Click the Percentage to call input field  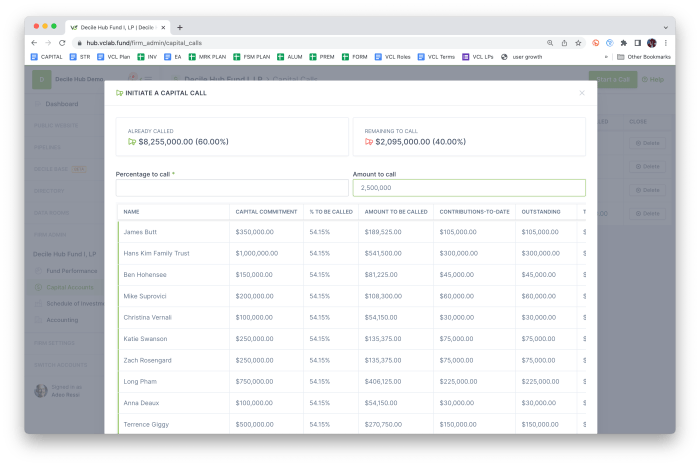[x=232, y=188]
